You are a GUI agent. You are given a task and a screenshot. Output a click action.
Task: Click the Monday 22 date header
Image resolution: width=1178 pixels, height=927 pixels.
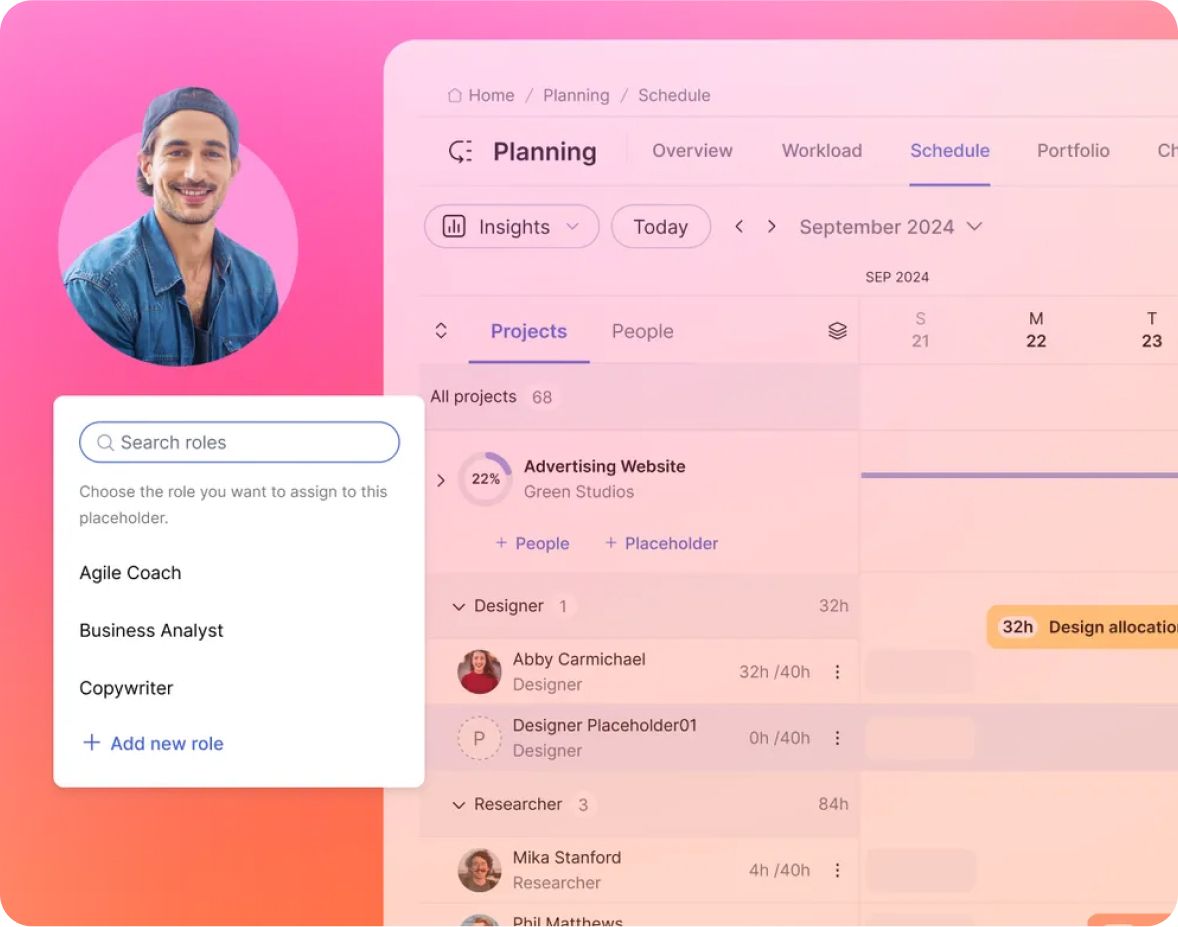tap(1036, 330)
